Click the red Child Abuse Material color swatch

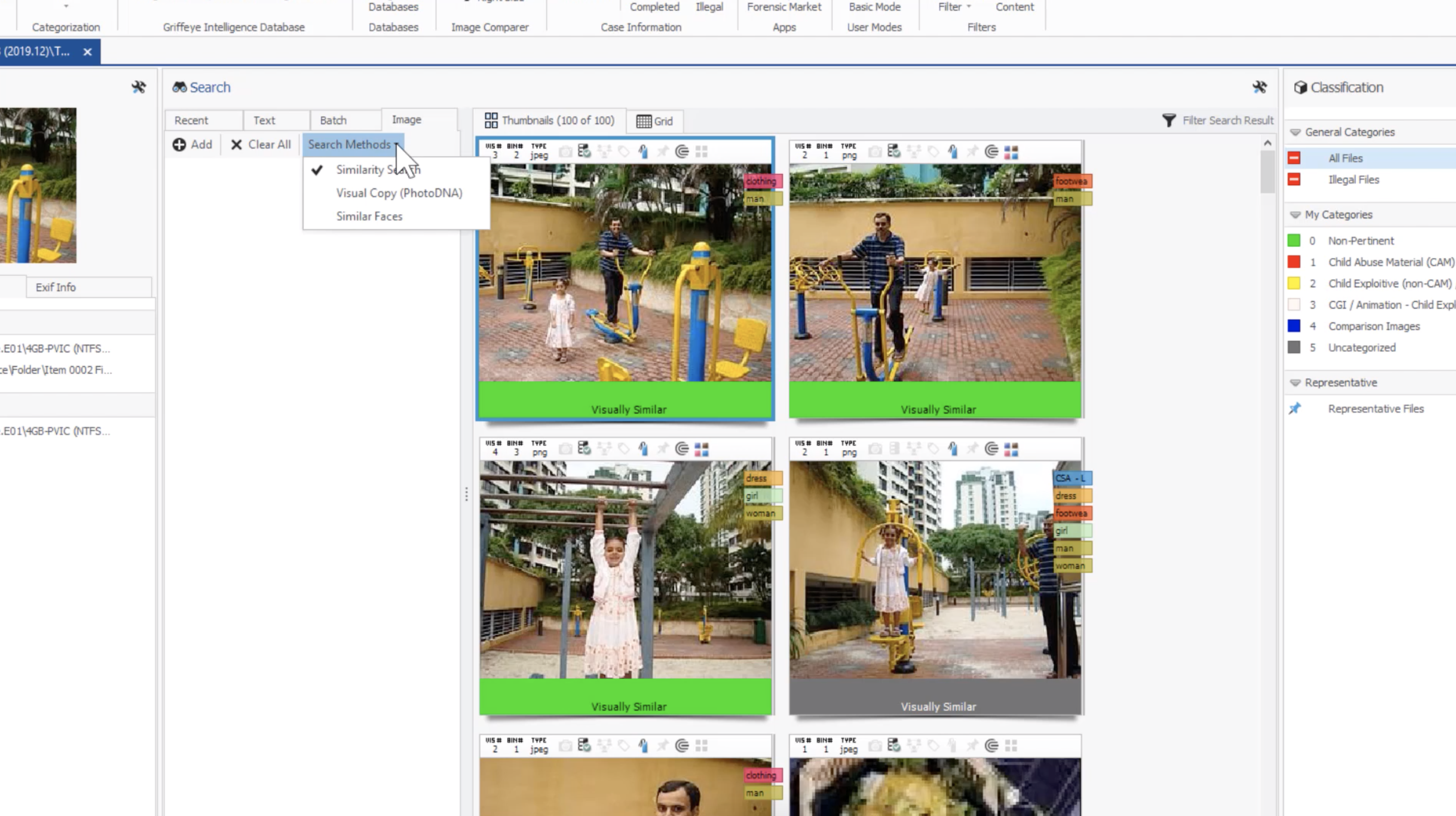pyautogui.click(x=1294, y=262)
